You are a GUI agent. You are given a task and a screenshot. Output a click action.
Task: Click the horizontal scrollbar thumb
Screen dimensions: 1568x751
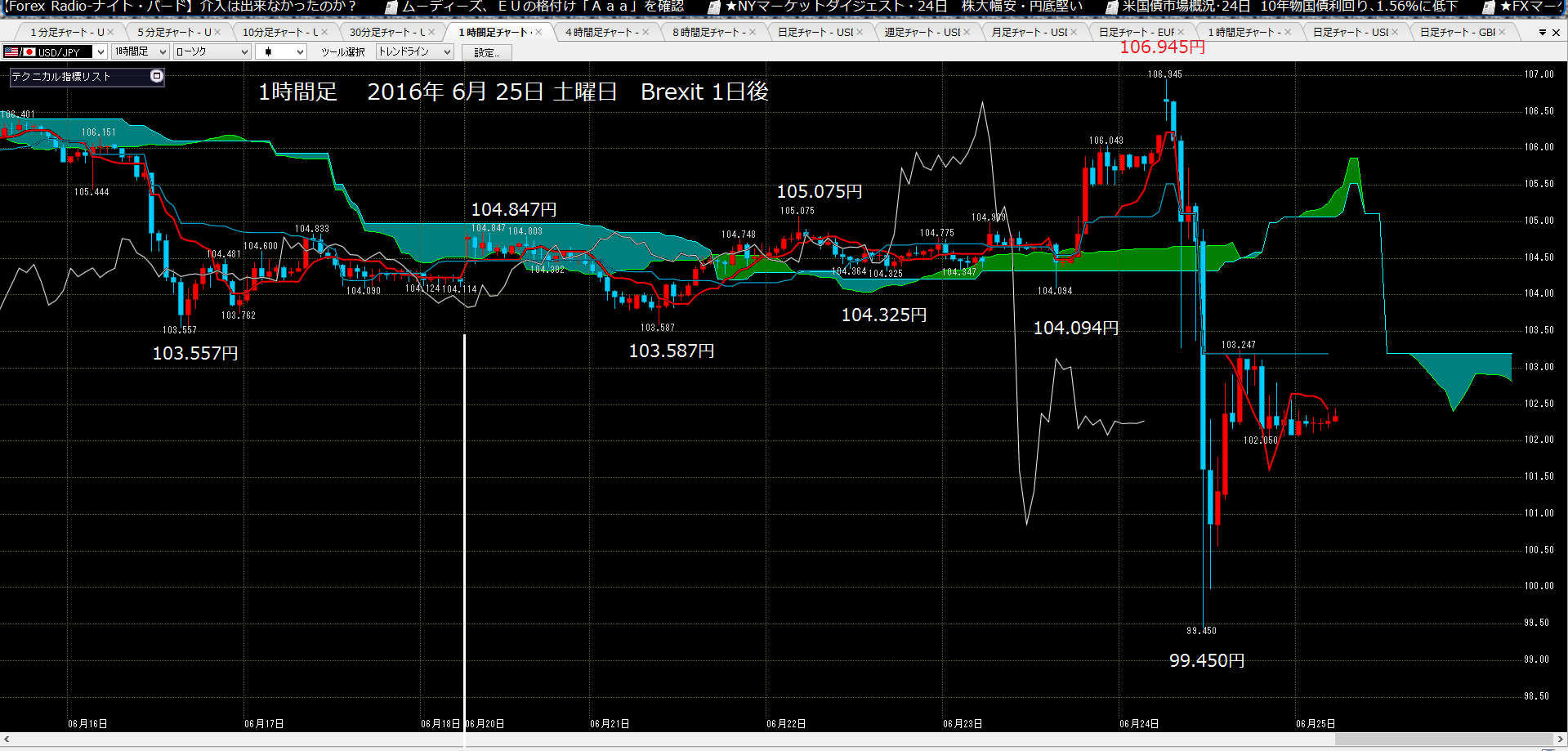click(1444, 739)
